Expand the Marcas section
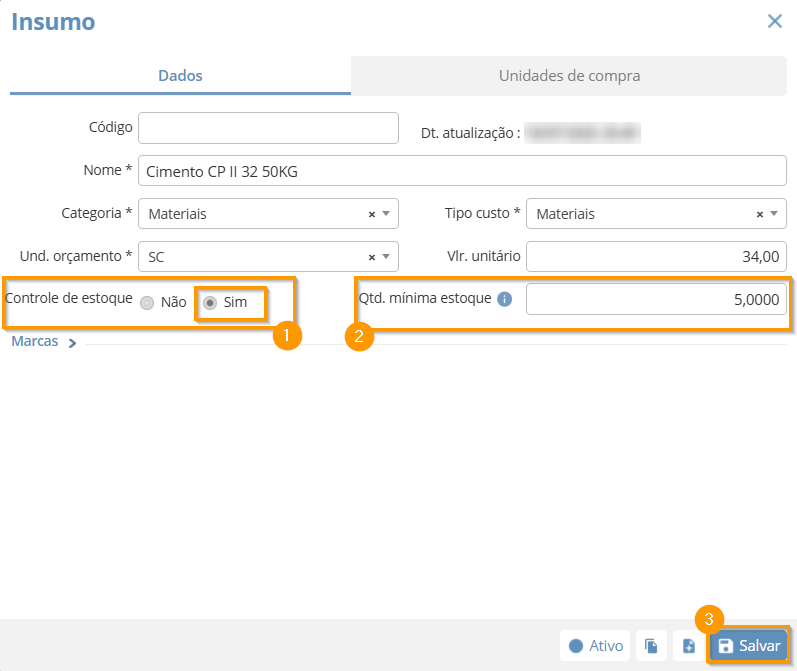797x671 pixels. (x=44, y=341)
